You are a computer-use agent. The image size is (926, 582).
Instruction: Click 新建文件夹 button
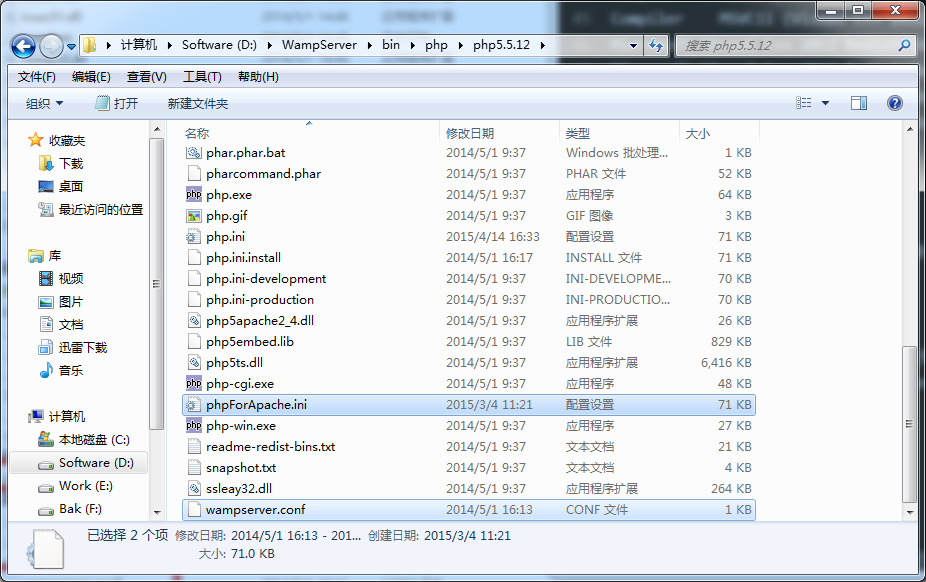coord(198,103)
